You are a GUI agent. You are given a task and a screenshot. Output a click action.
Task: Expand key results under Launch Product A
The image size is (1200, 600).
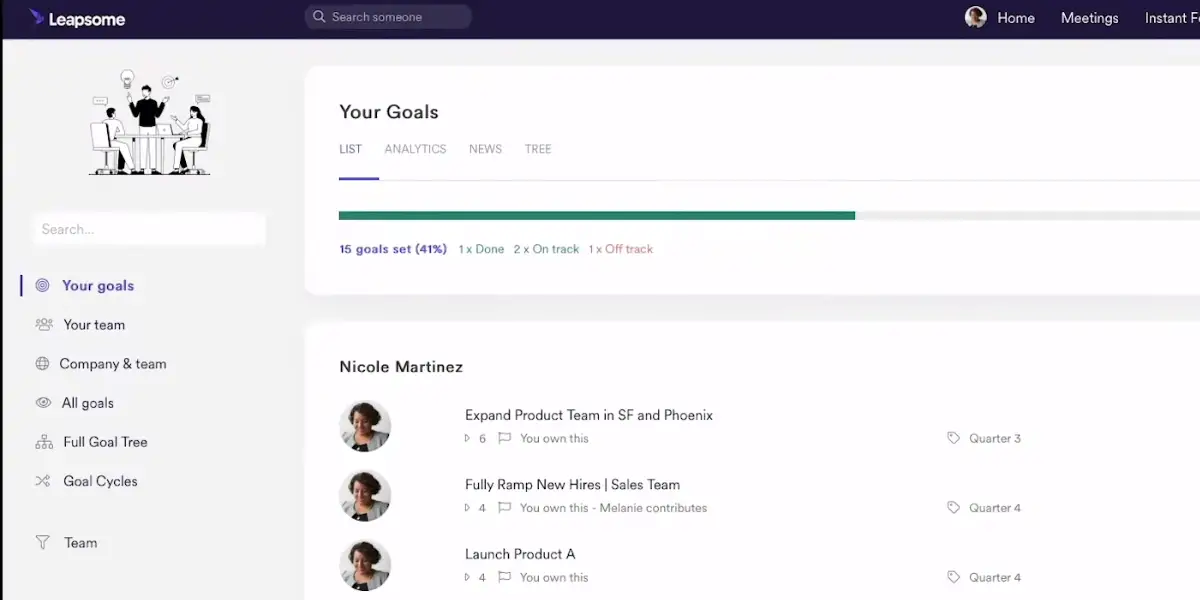(467, 577)
